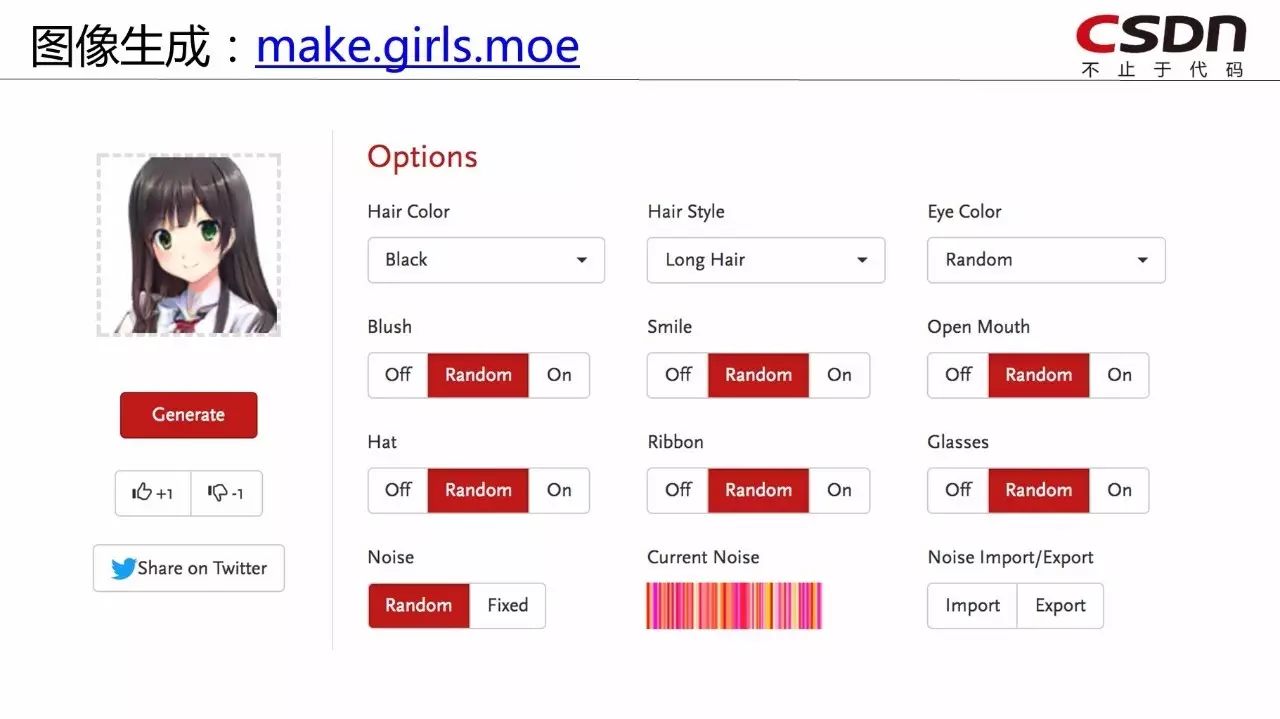
Task: Open the make.girls.moe link
Action: click(x=417, y=47)
